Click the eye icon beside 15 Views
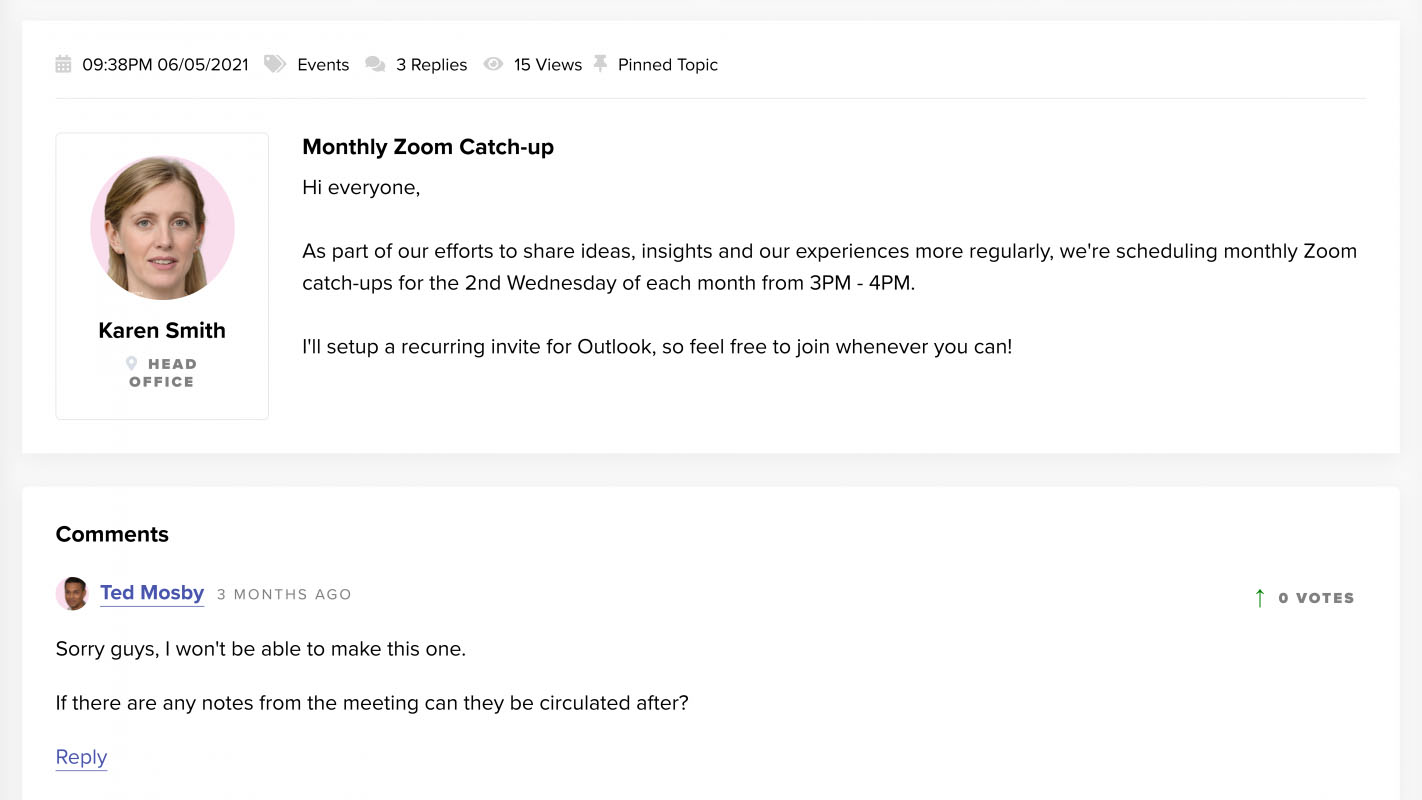 click(493, 64)
